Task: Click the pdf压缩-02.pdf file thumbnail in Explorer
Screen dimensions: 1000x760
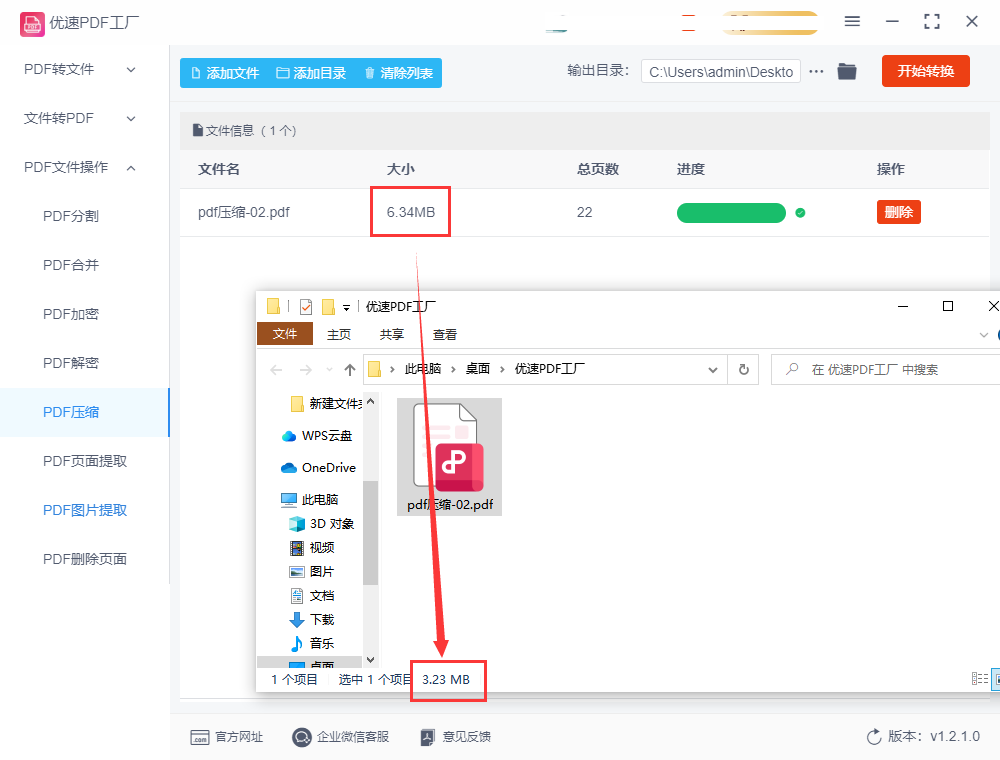Action: coord(449,457)
